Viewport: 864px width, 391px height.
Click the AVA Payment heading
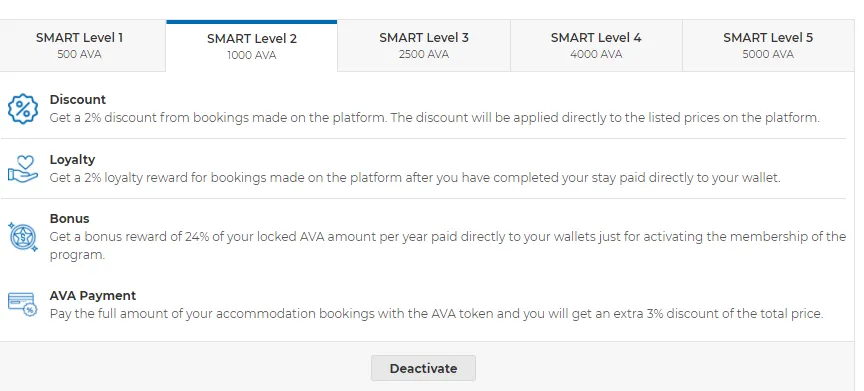[93, 296]
